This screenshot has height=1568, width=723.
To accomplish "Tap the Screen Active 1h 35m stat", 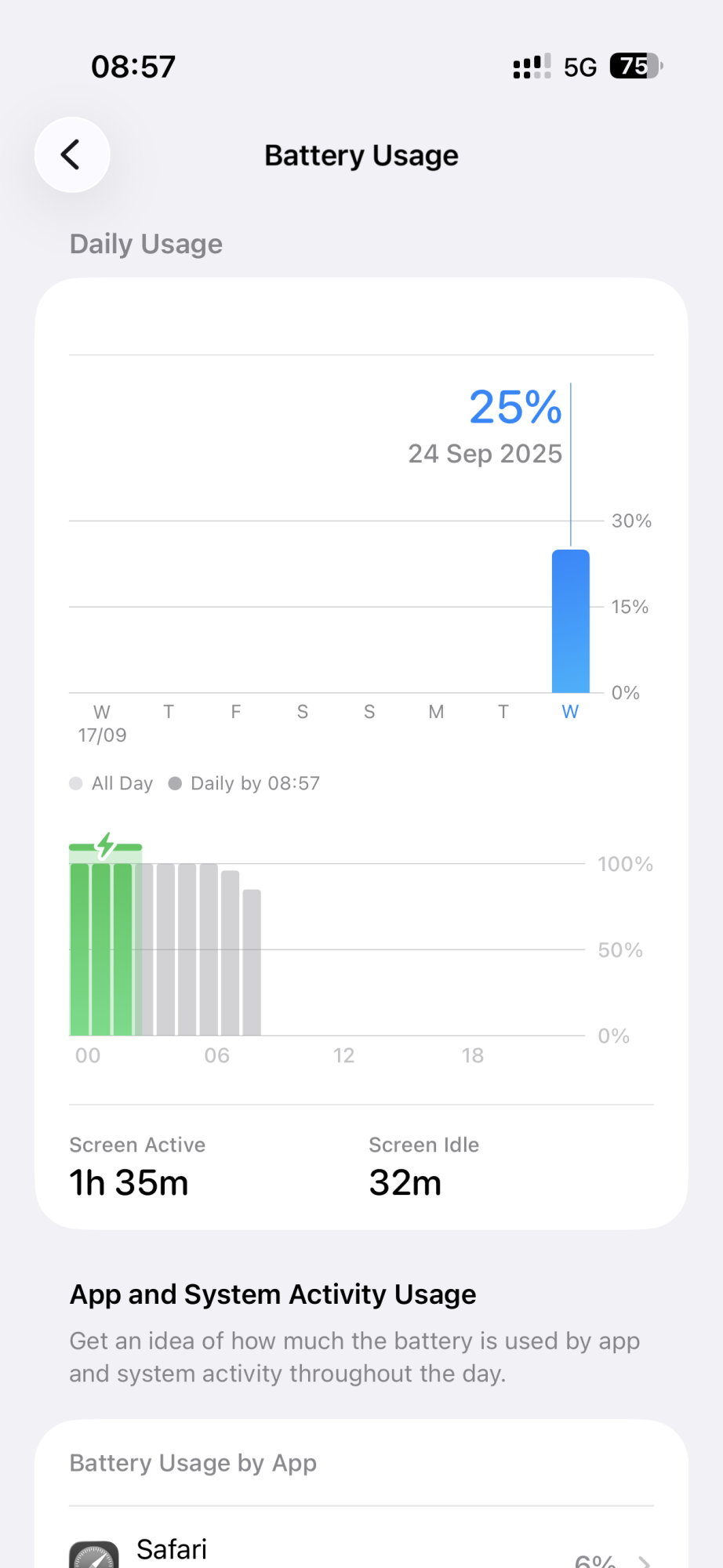I will (129, 1168).
